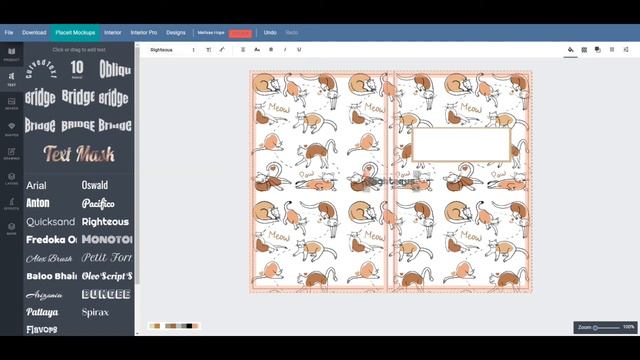Click the Melissa Hope account name
Screen dimensions: 640x360
(x=211, y=33)
